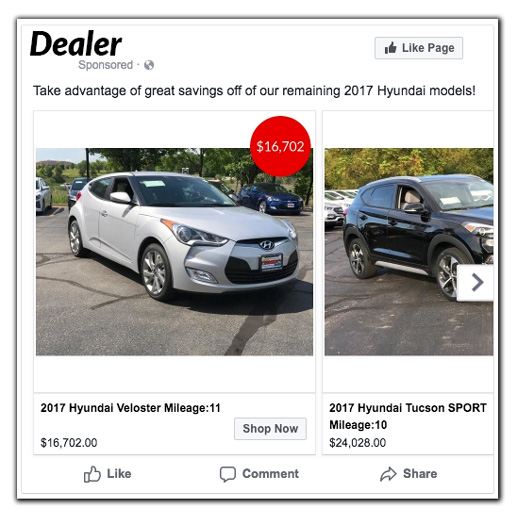Image resolution: width=517 pixels, height=525 pixels.
Task: Click the ad text about 2017 Hyundai savings
Action: 254,91
